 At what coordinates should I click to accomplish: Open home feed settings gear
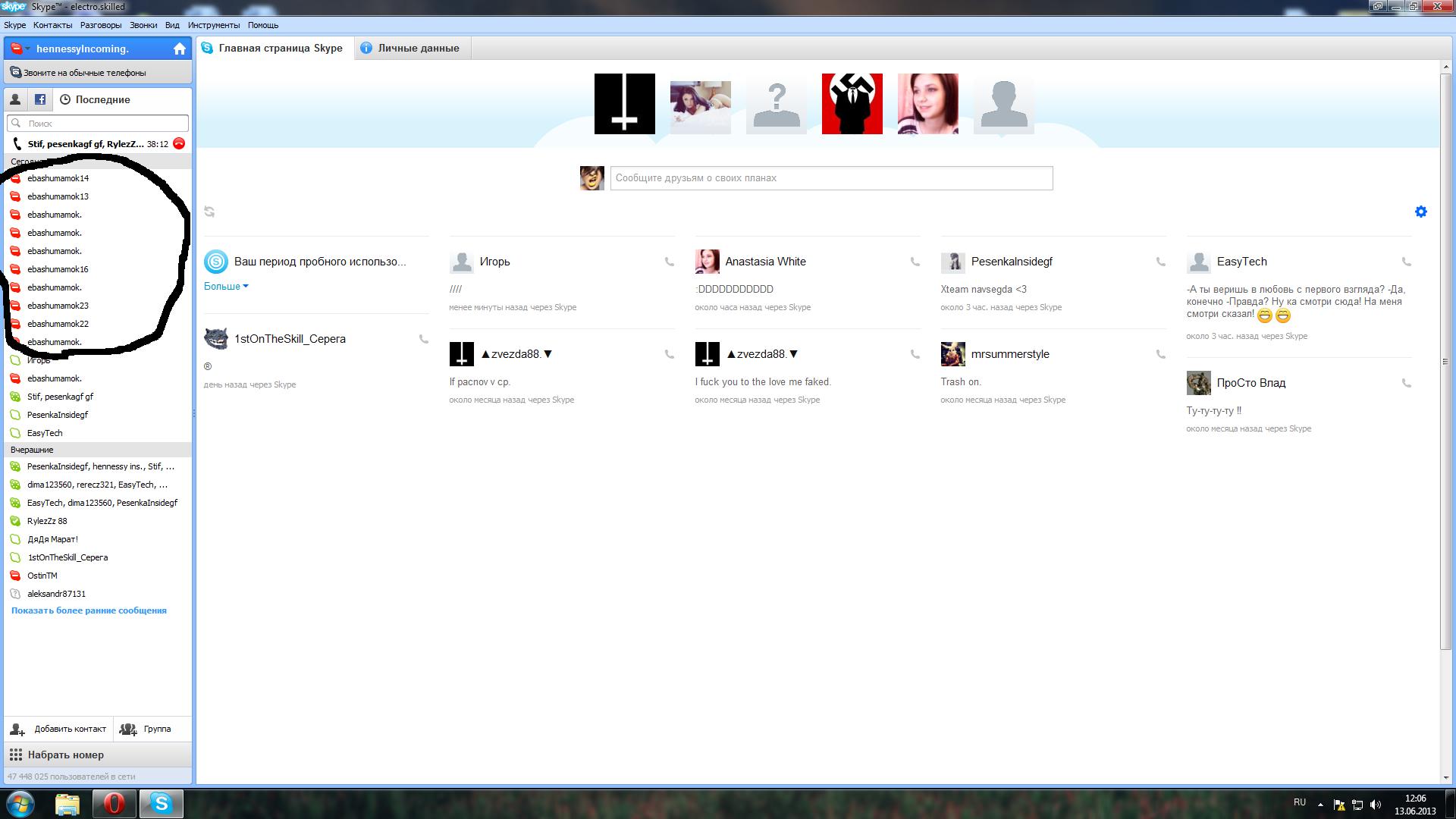pos(1421,212)
